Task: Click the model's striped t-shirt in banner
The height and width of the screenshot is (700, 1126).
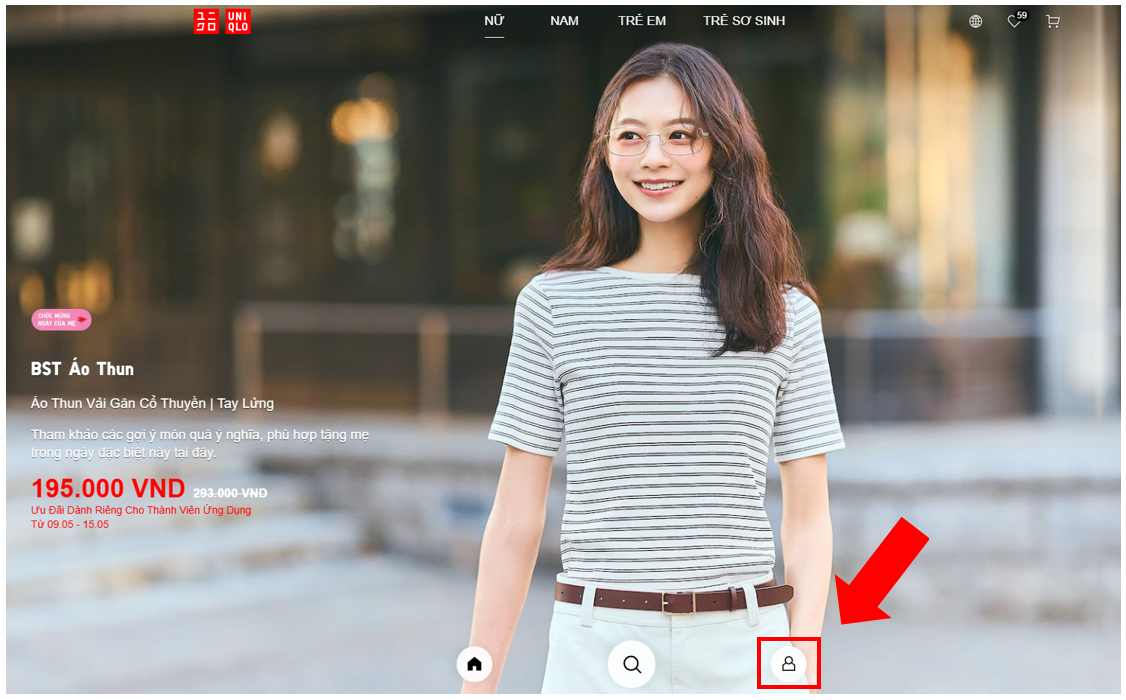Action: click(x=660, y=420)
